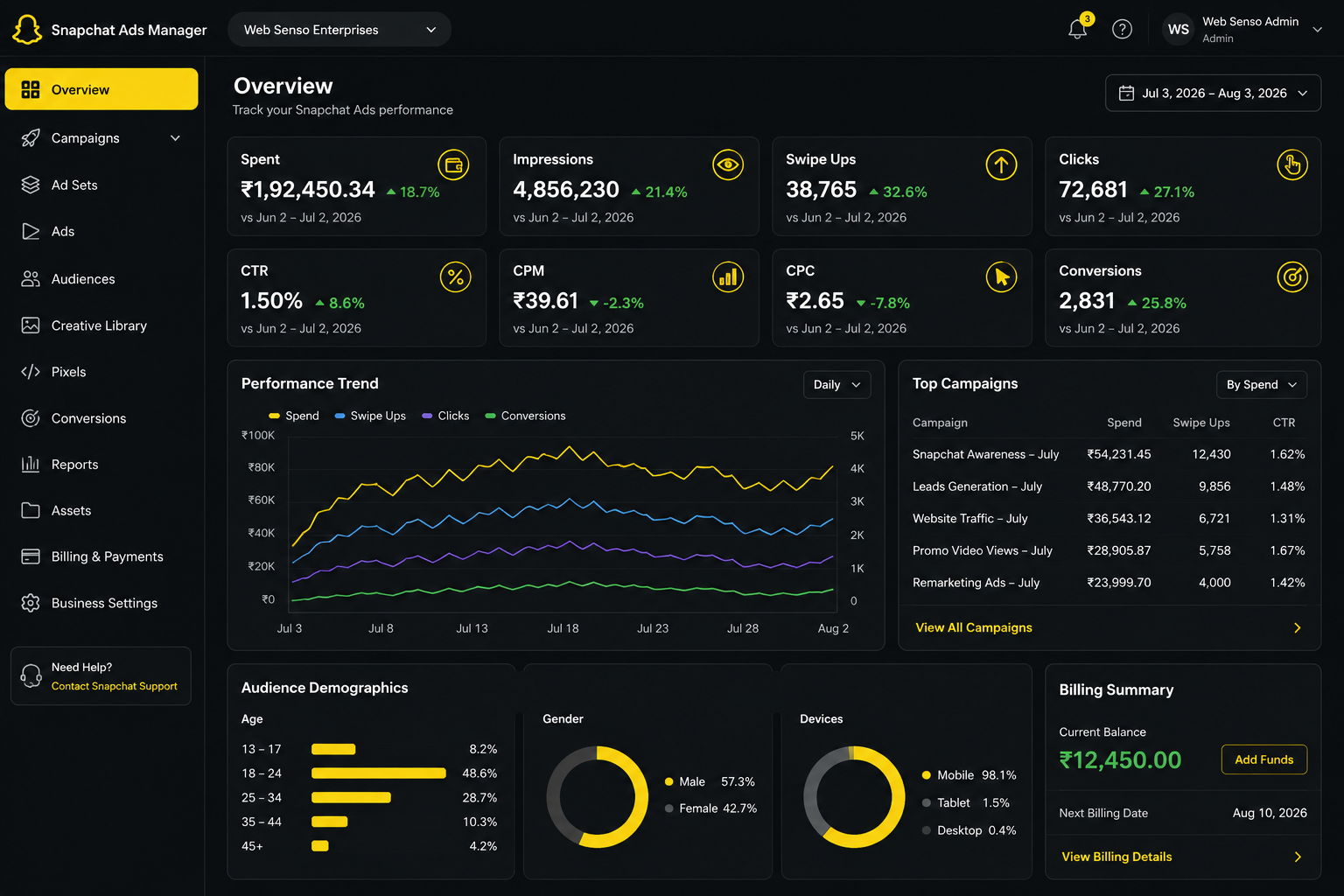
Task: Click the Creative Library image icon
Action: [31, 325]
